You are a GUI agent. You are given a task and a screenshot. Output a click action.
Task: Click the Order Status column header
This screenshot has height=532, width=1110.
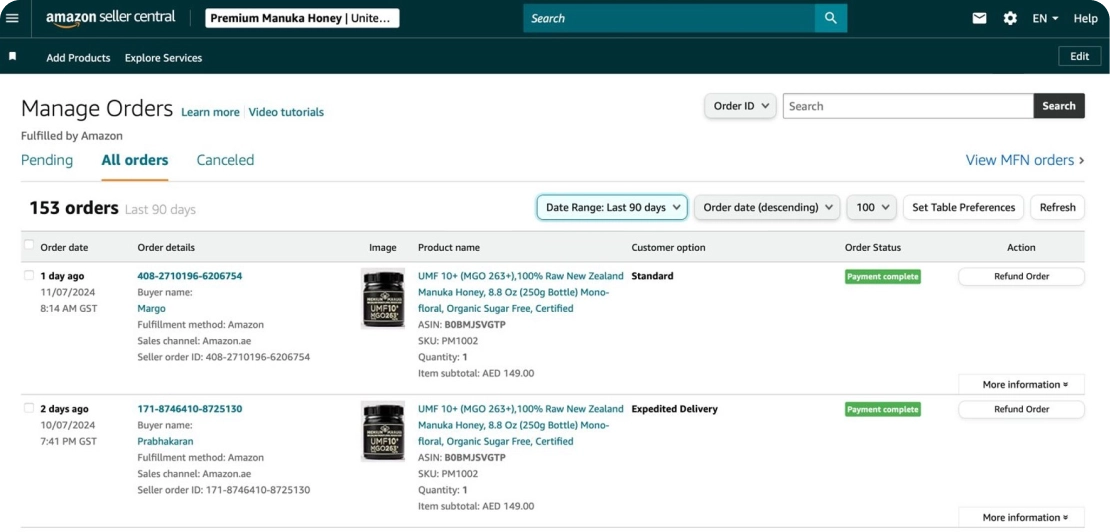pos(873,248)
